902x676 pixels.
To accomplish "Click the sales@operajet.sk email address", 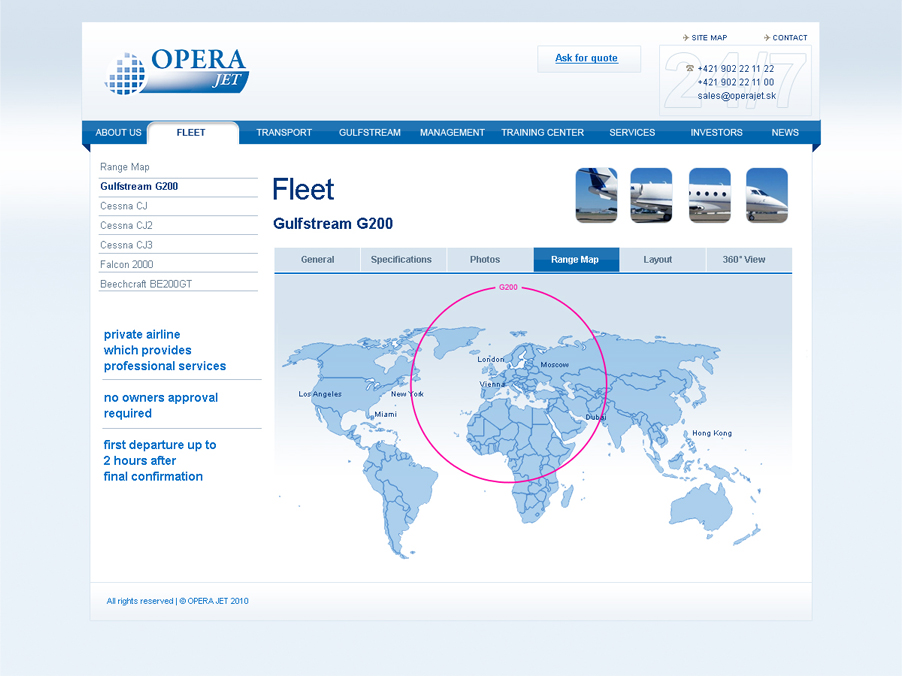I will point(737,96).
